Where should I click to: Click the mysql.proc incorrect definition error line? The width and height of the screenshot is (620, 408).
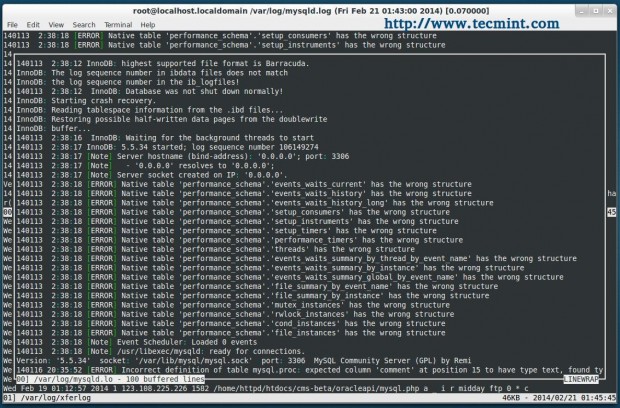pos(310,370)
